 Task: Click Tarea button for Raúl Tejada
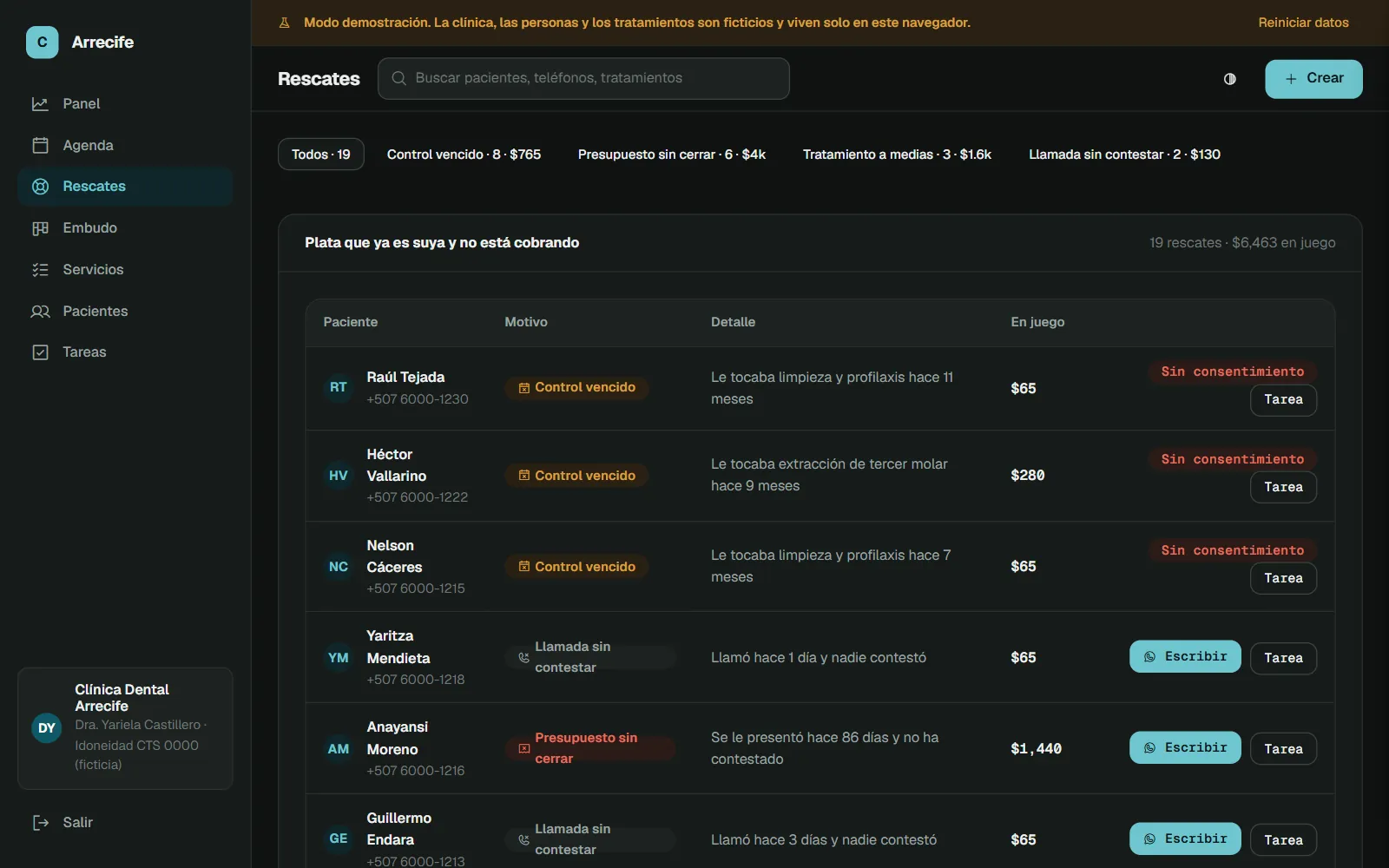(x=1283, y=400)
